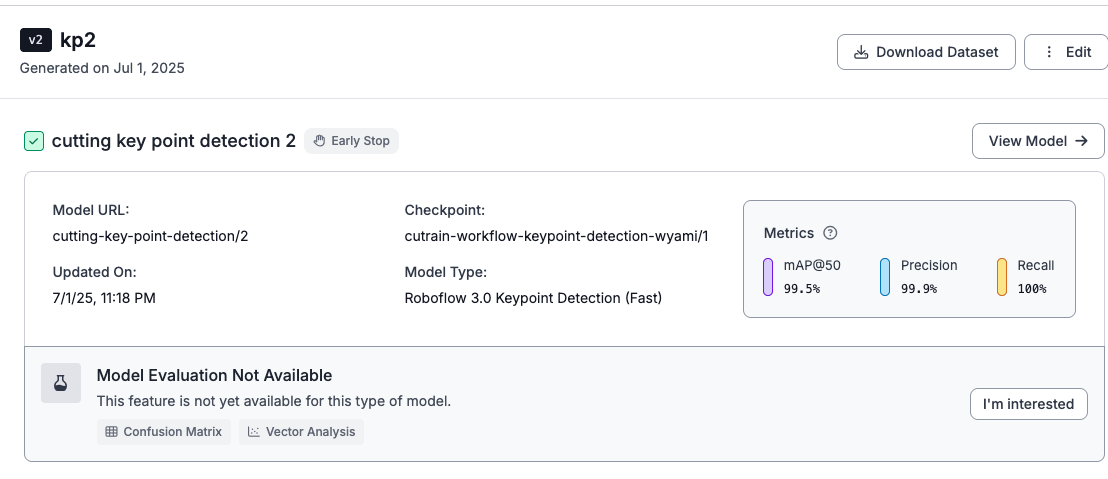Screen dimensions: 1108x479
Task: Click the hand icon on Early Stop
Action: tap(319, 141)
